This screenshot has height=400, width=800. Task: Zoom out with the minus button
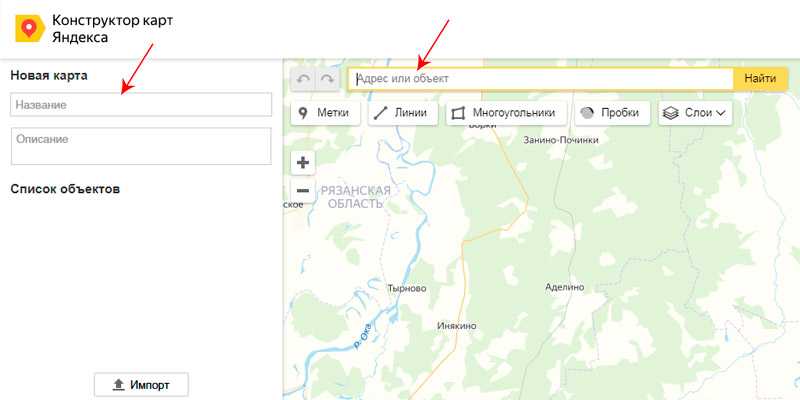pyautogui.click(x=303, y=190)
